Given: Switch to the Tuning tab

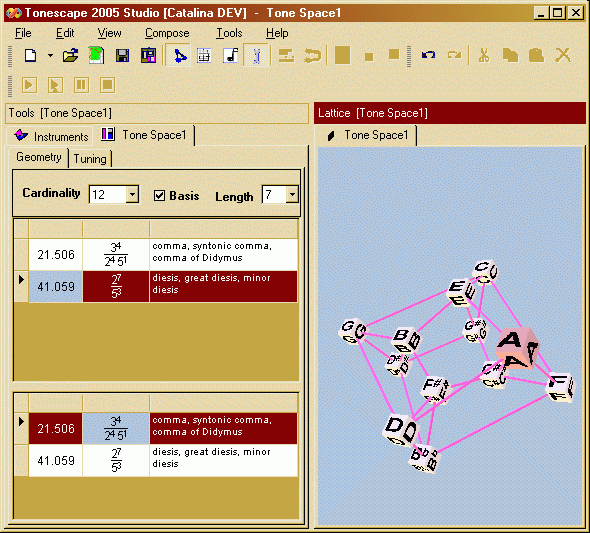Looking at the screenshot, I should pos(90,159).
